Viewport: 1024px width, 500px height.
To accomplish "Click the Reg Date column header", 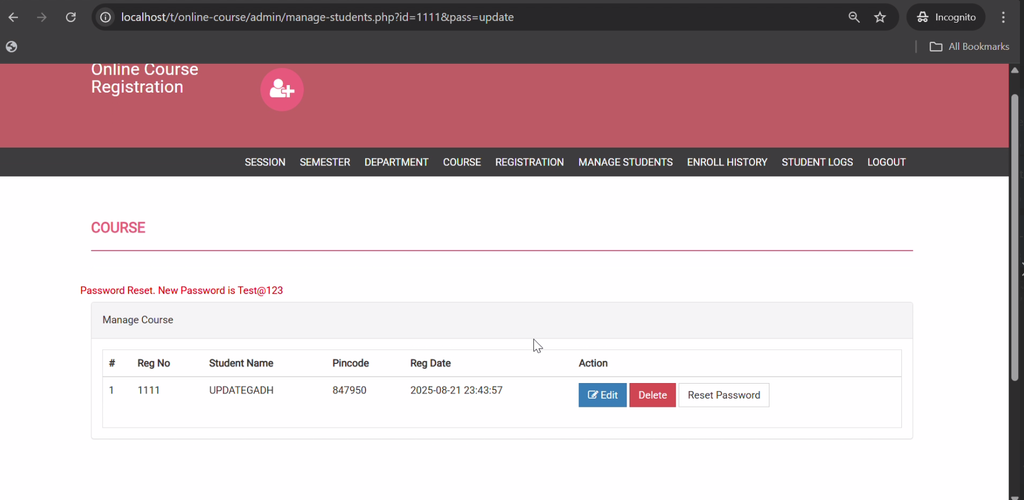I will click(430, 363).
